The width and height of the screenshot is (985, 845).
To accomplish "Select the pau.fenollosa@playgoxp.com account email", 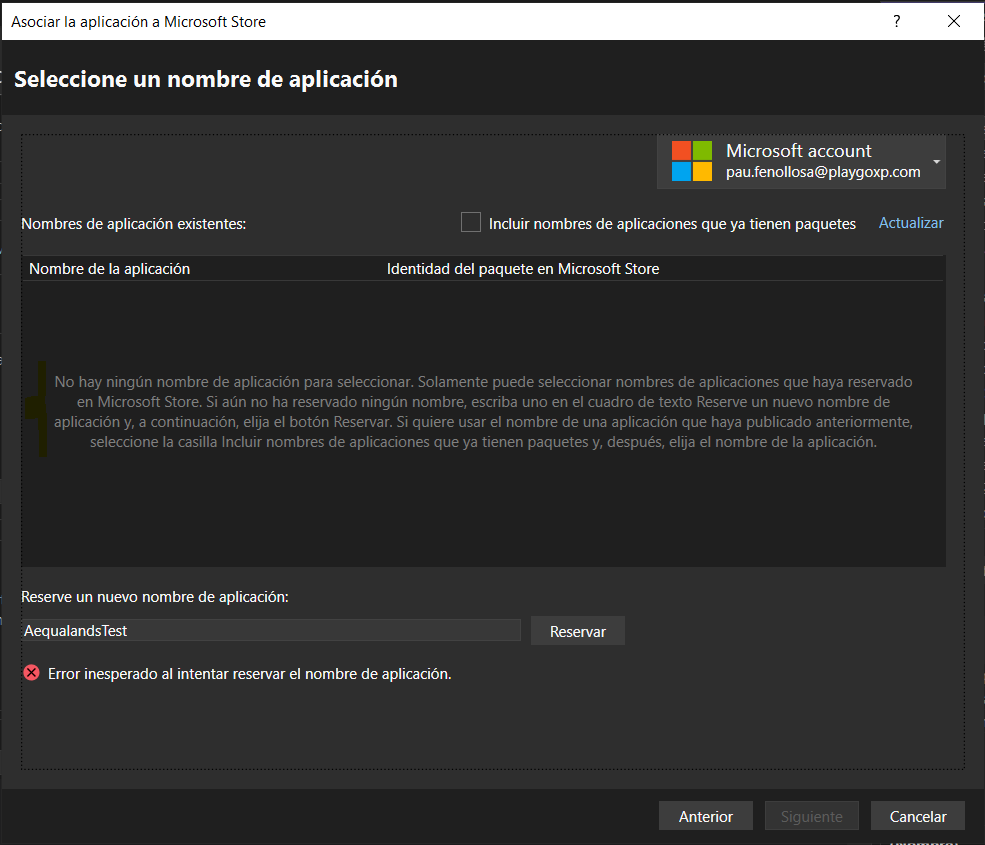I will (x=823, y=172).
